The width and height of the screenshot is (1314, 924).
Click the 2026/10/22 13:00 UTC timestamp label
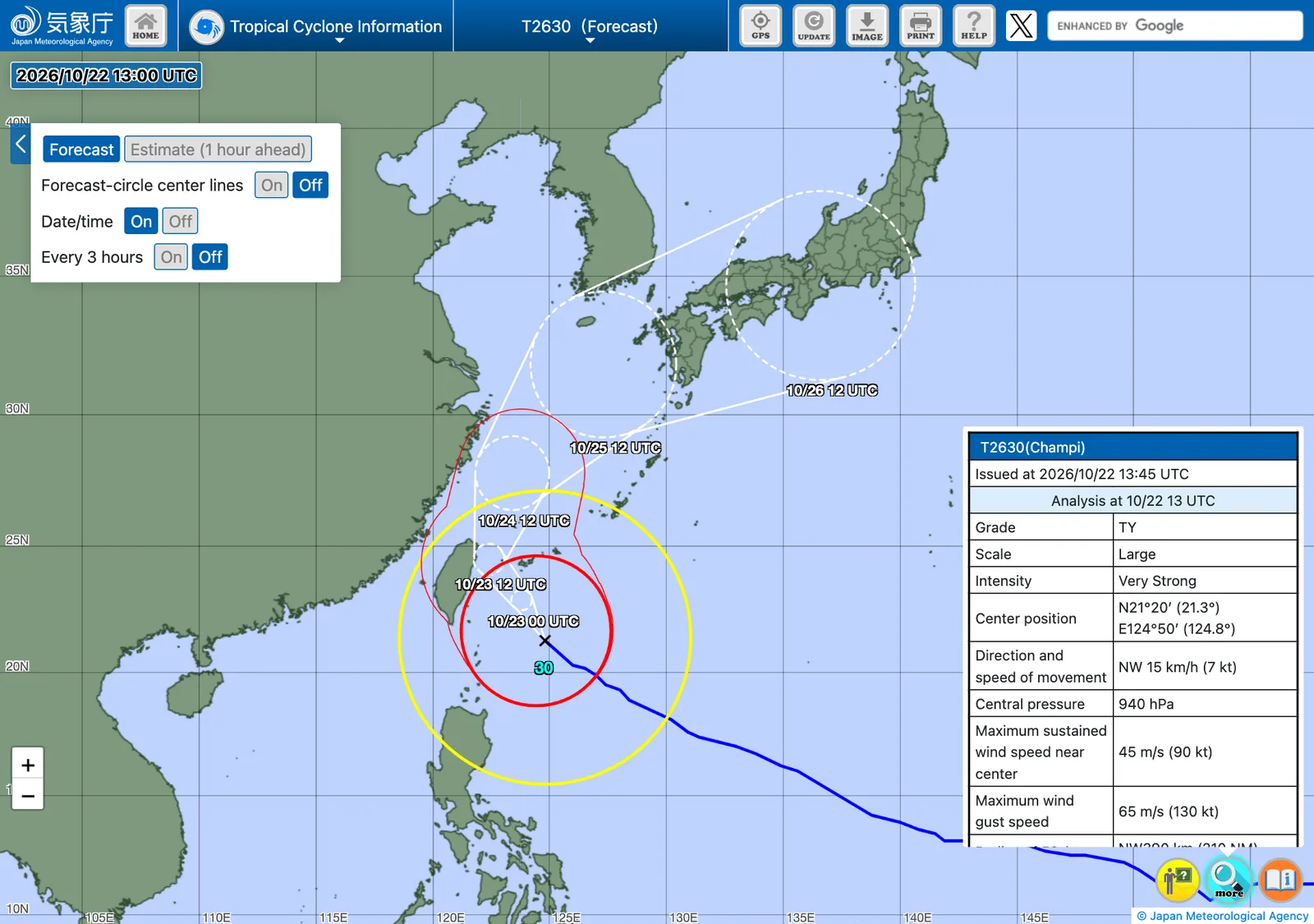click(106, 76)
